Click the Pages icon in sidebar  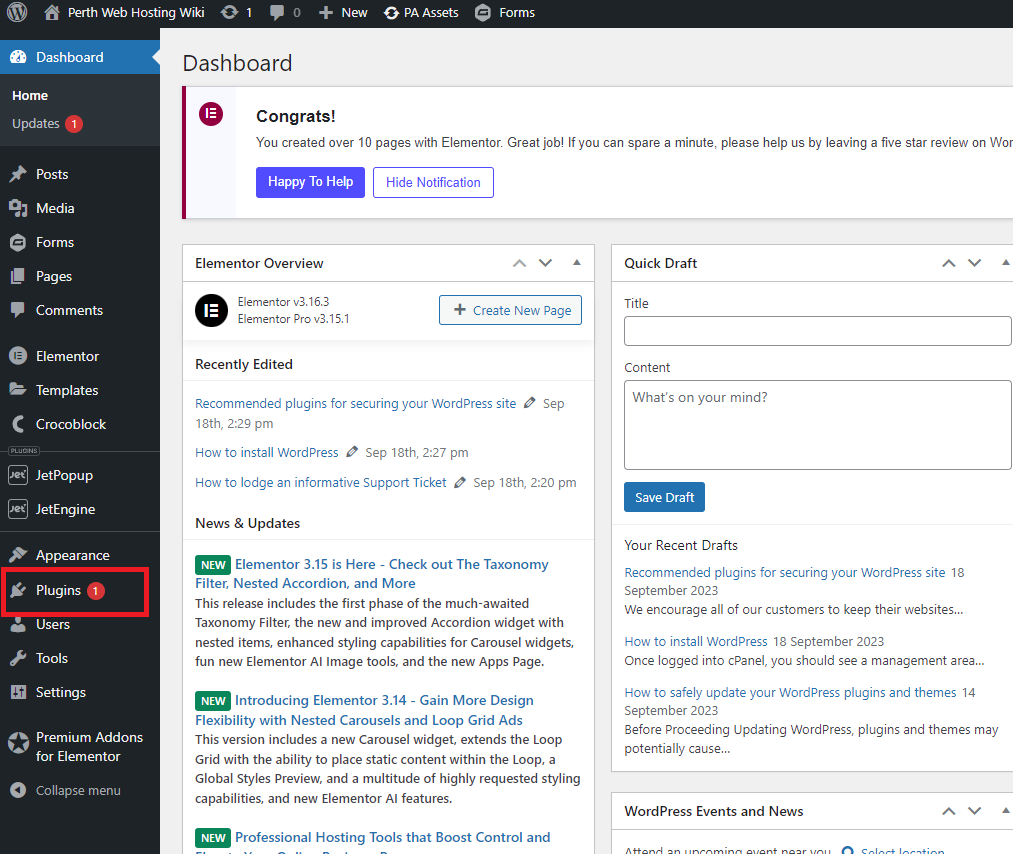(18, 276)
